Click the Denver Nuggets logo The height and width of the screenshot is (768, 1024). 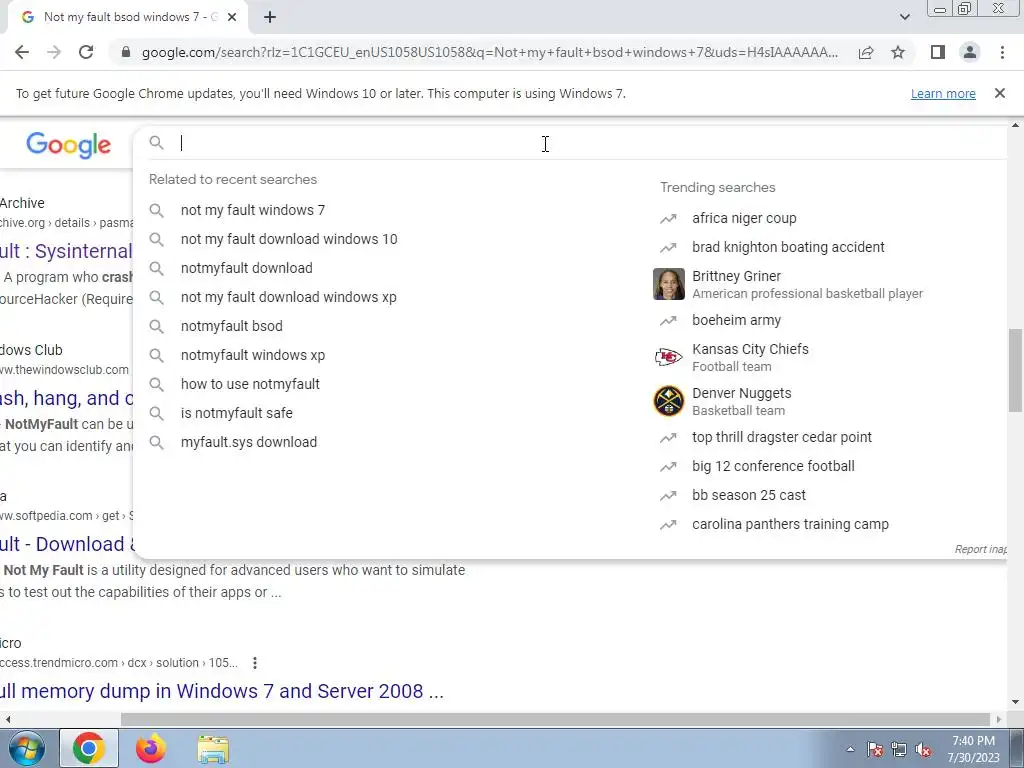click(669, 401)
